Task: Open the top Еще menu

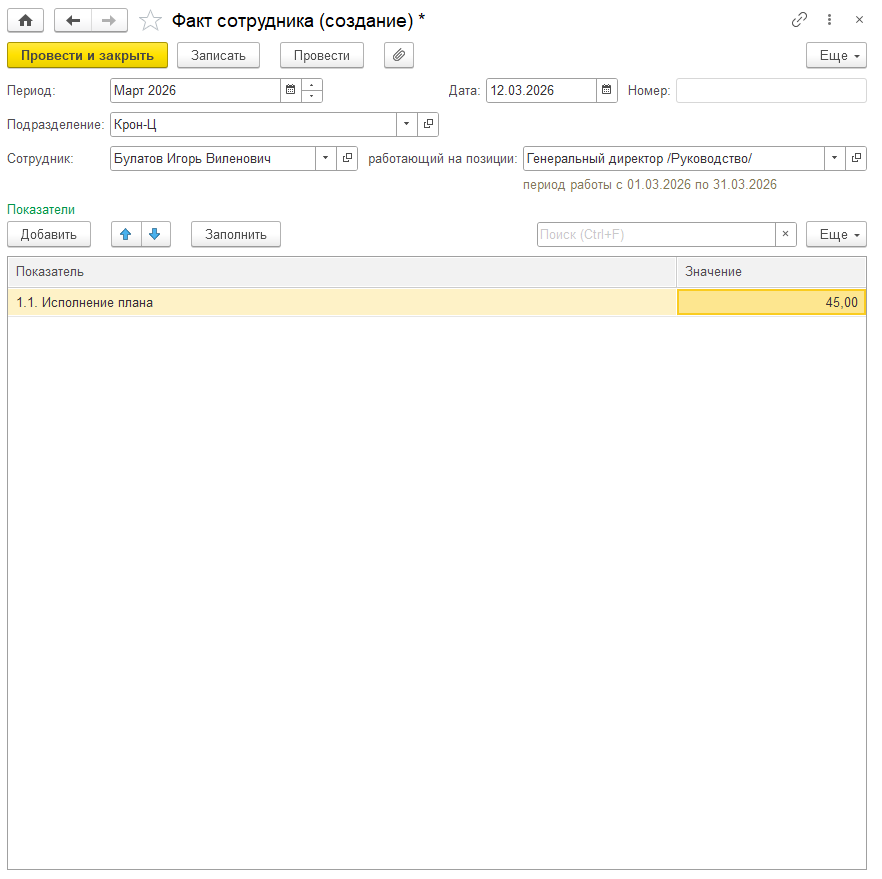Action: [x=836, y=55]
